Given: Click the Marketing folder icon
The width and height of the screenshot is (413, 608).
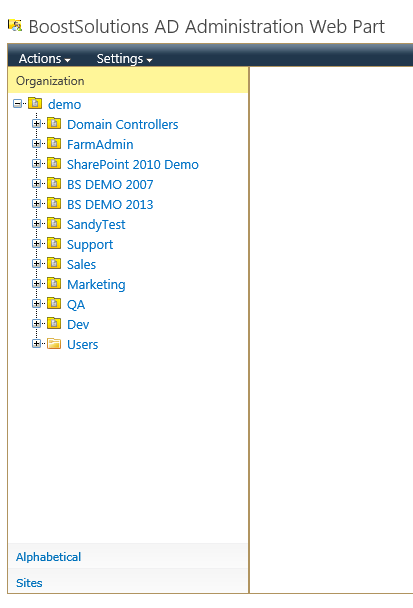Looking at the screenshot, I should tap(54, 283).
